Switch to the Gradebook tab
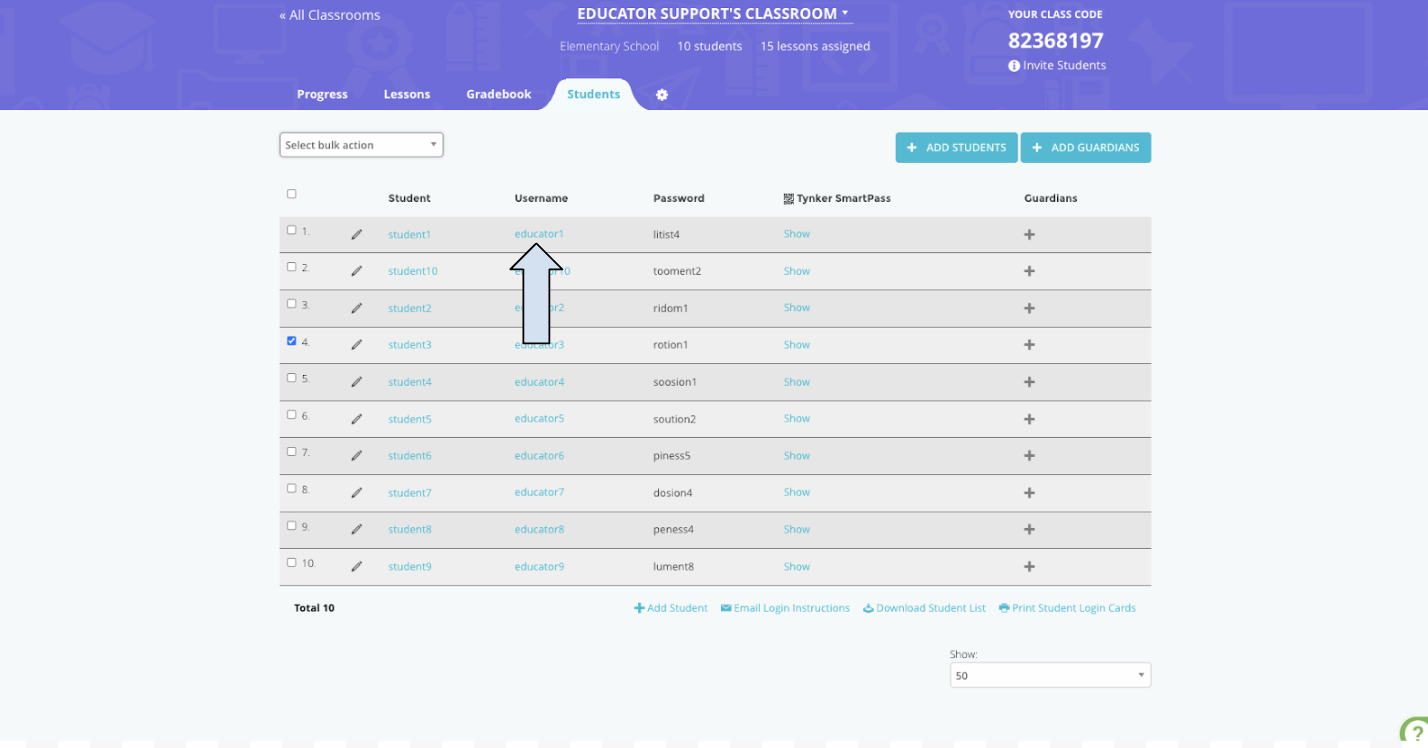 [x=498, y=94]
